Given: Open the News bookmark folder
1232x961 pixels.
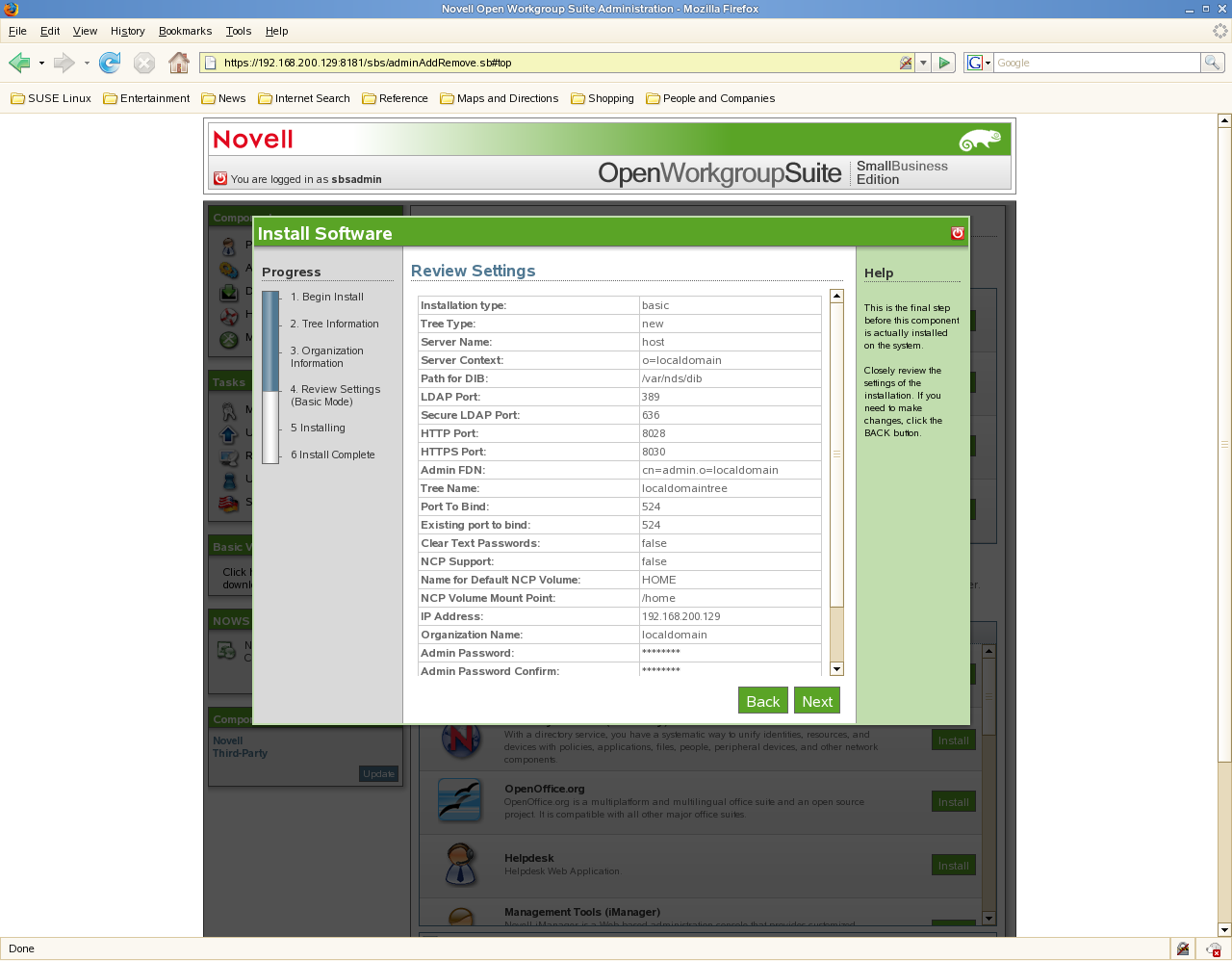Looking at the screenshot, I should coord(223,98).
